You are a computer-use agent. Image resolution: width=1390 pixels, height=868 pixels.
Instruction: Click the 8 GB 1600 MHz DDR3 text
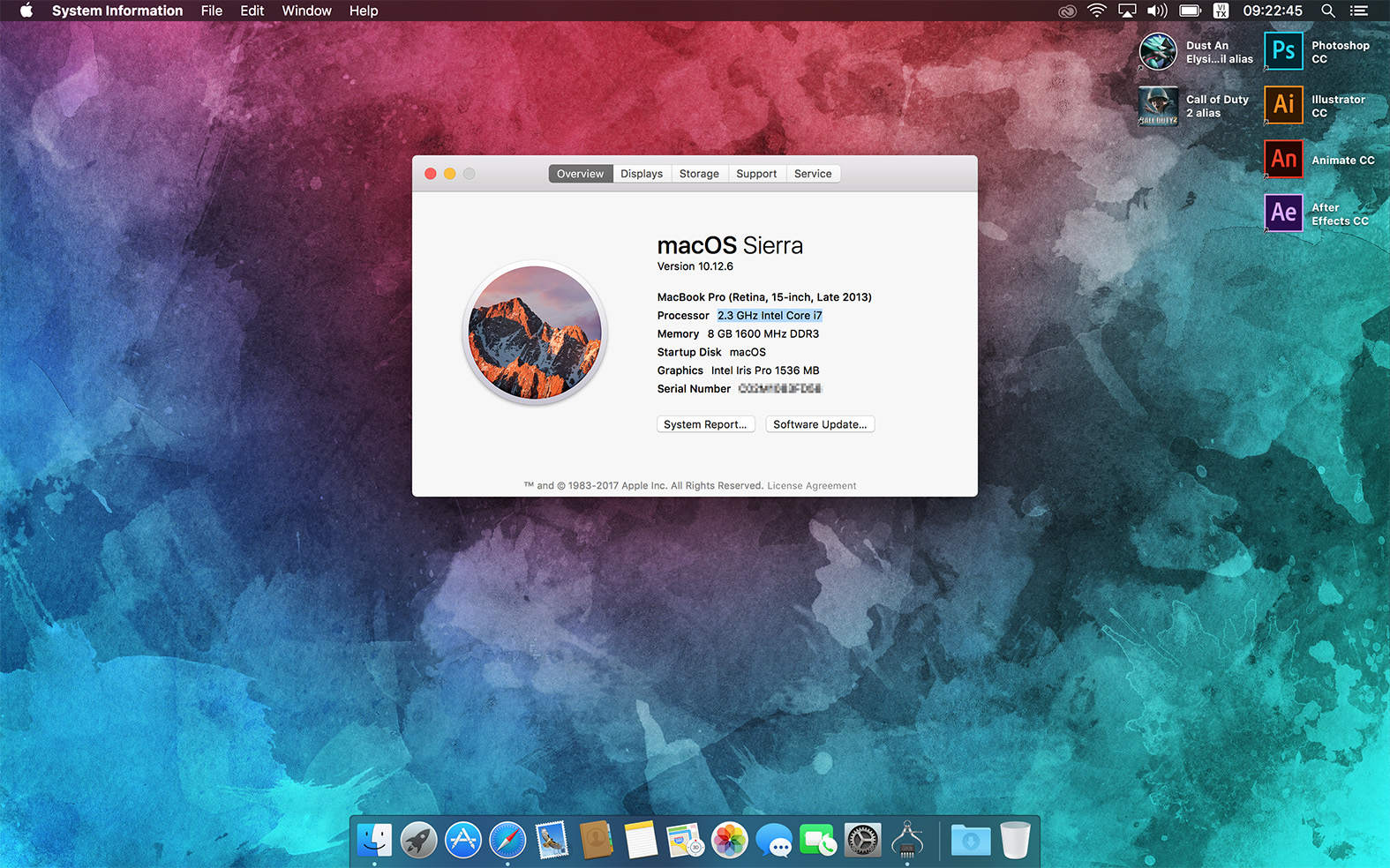click(763, 334)
